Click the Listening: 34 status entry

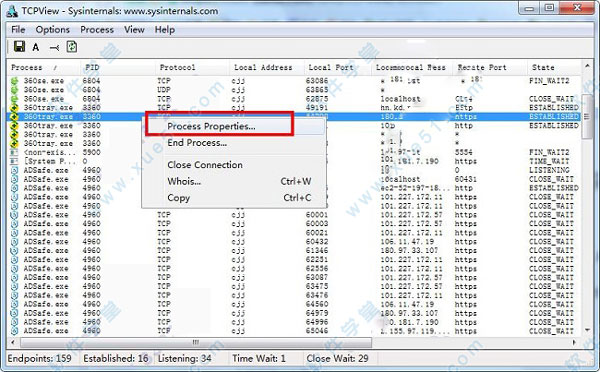pyautogui.click(x=184, y=359)
